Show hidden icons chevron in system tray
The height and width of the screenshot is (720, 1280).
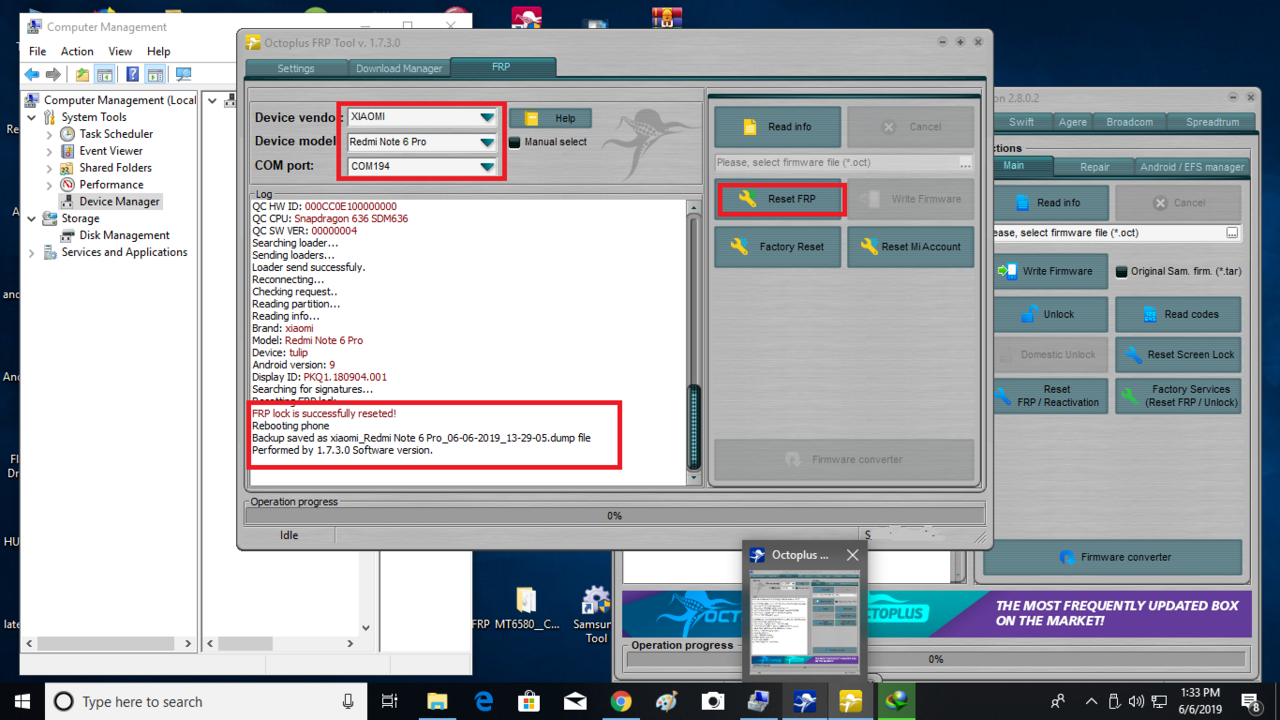pyautogui.click(x=1091, y=702)
